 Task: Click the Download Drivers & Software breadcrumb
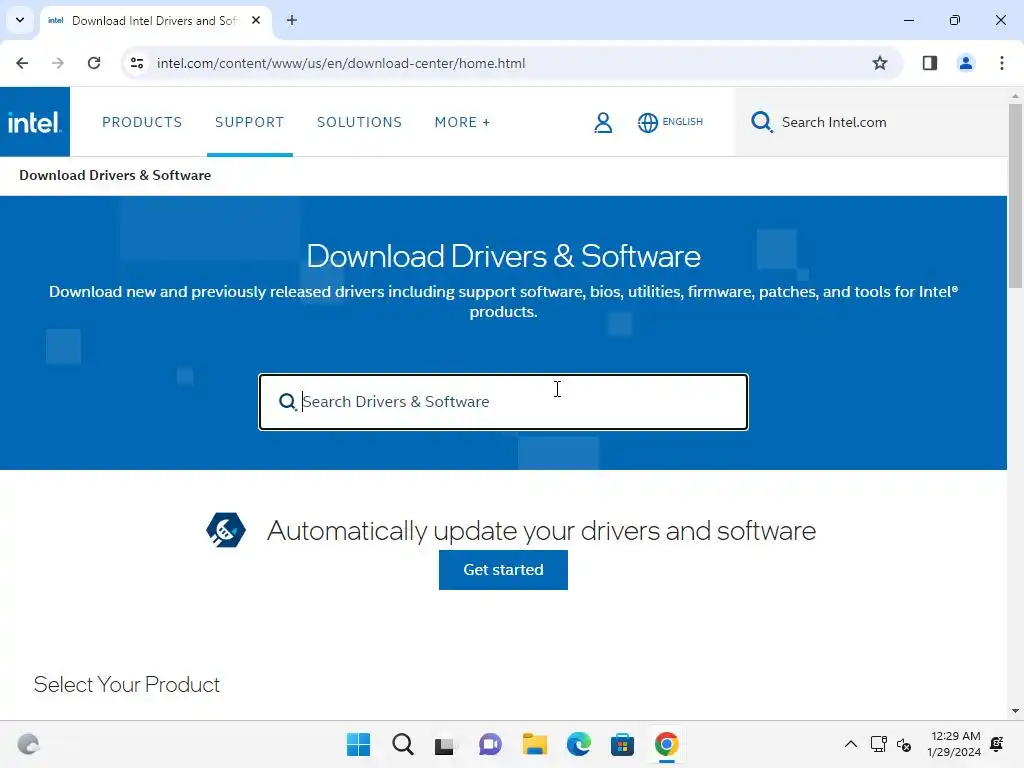[x=115, y=175]
